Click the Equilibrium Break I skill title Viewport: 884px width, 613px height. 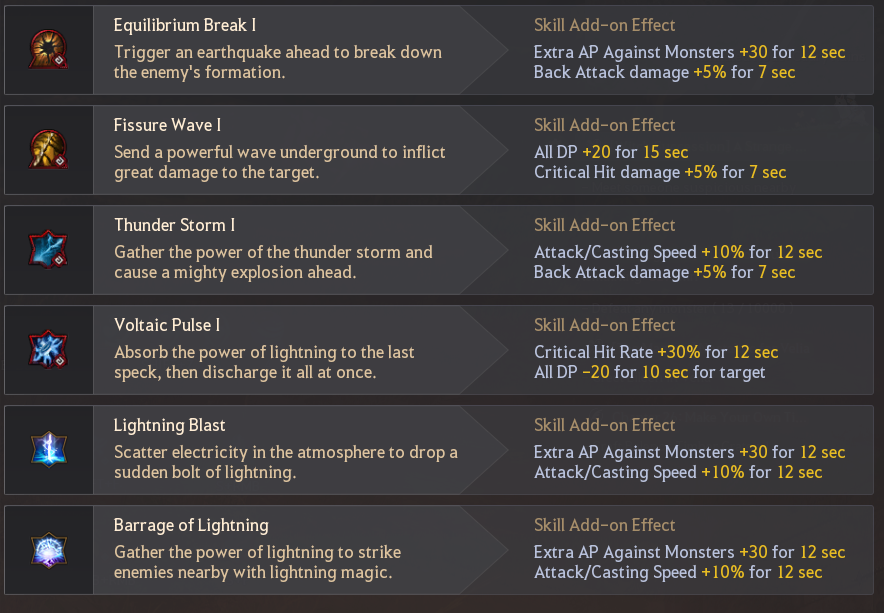pyautogui.click(x=185, y=25)
